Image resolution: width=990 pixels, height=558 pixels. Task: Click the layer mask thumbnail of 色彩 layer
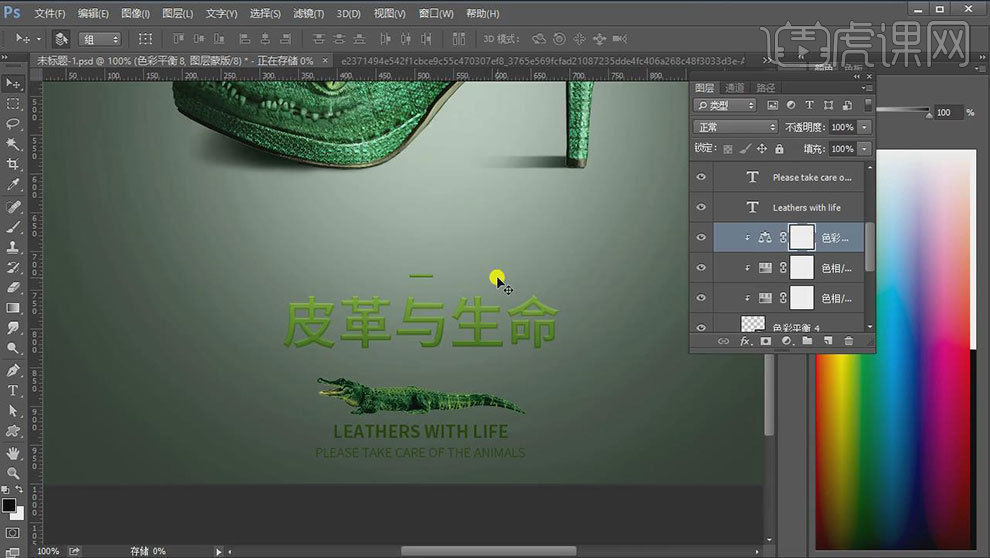[x=802, y=237]
